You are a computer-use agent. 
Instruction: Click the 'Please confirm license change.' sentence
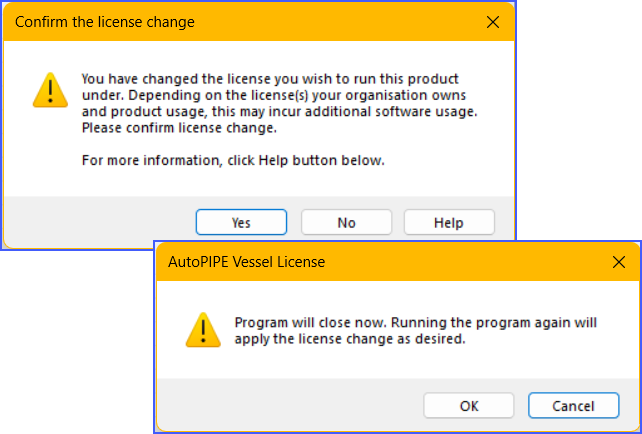click(x=179, y=128)
